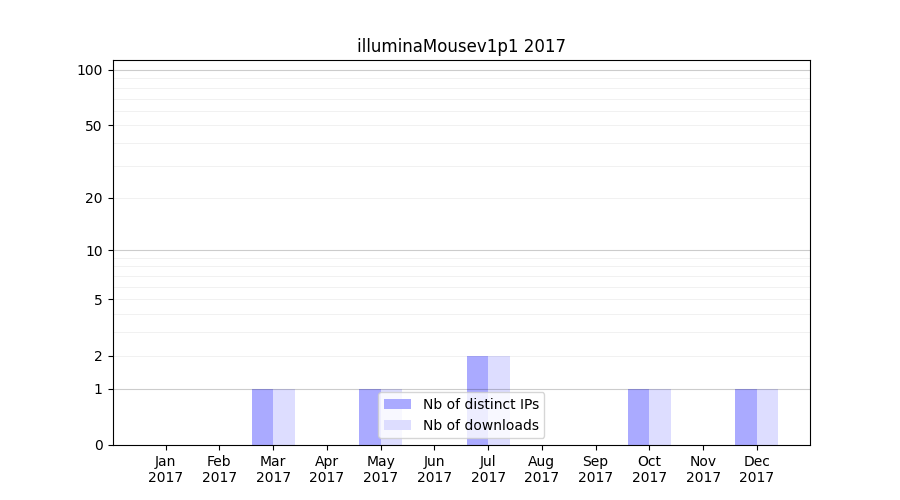Image resolution: width=900 pixels, height=500 pixels.
Task: Select the 'Nov 2017' x-axis label
Action: tap(703, 469)
